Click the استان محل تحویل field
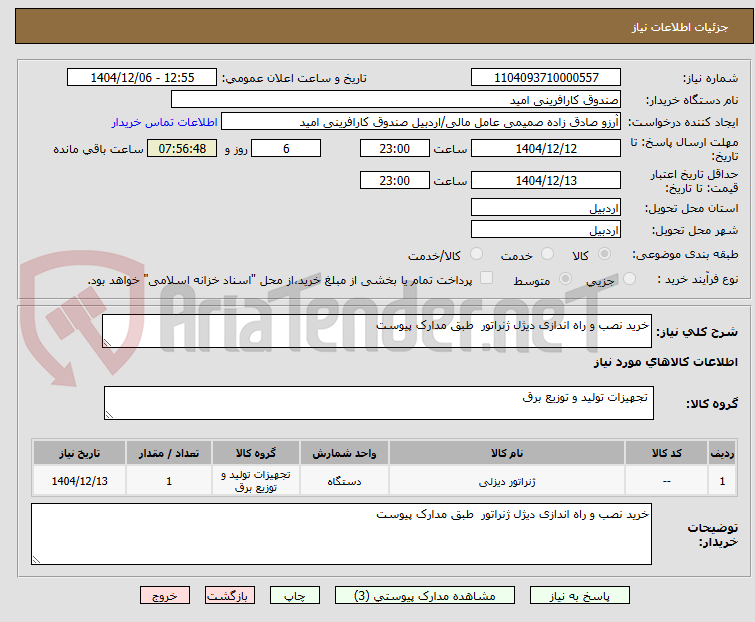 (546, 207)
